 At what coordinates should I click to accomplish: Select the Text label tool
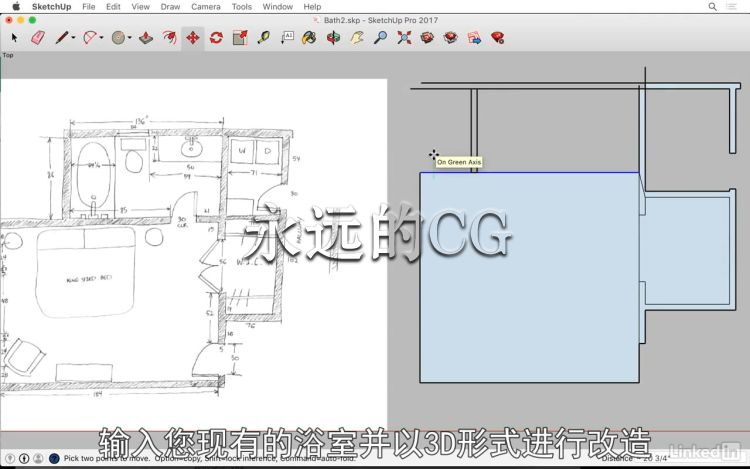(x=287, y=37)
